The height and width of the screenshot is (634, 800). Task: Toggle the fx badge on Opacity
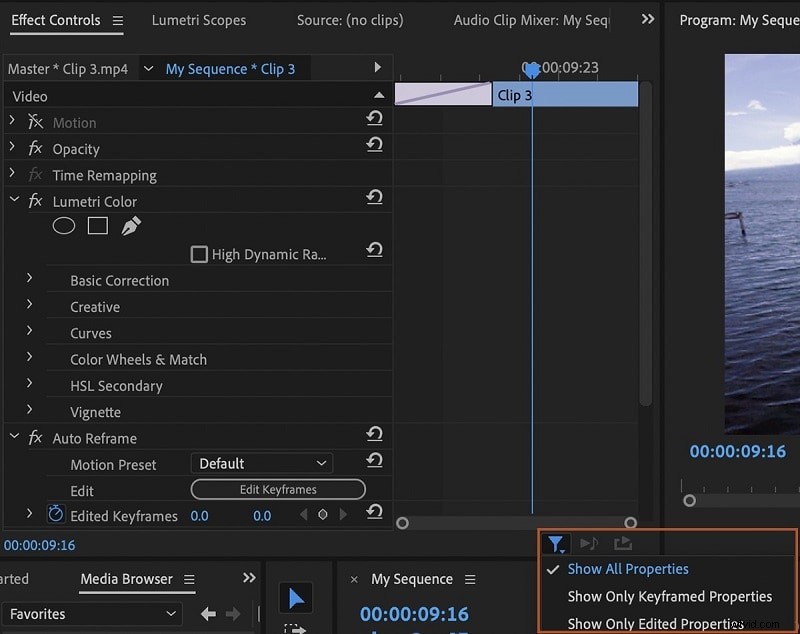tap(35, 148)
